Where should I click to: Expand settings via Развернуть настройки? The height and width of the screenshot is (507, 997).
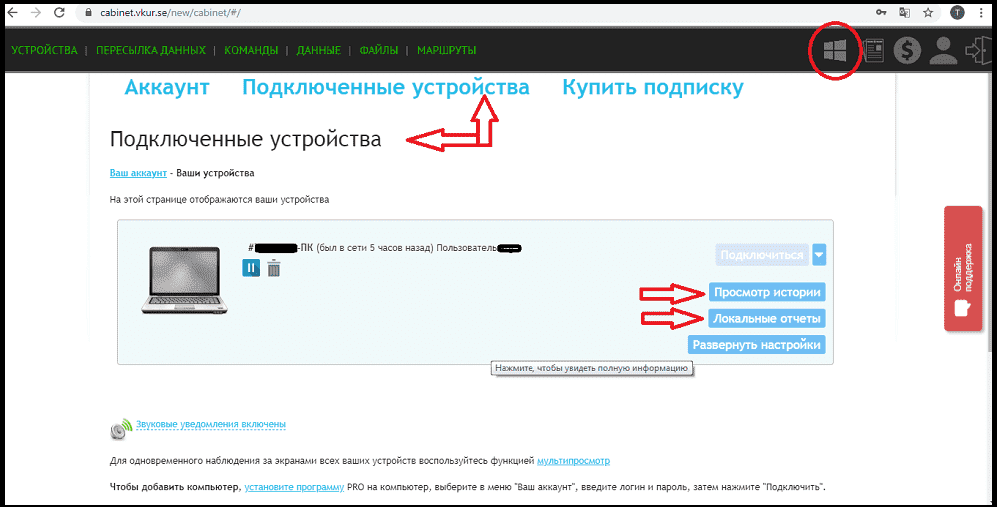(757, 345)
